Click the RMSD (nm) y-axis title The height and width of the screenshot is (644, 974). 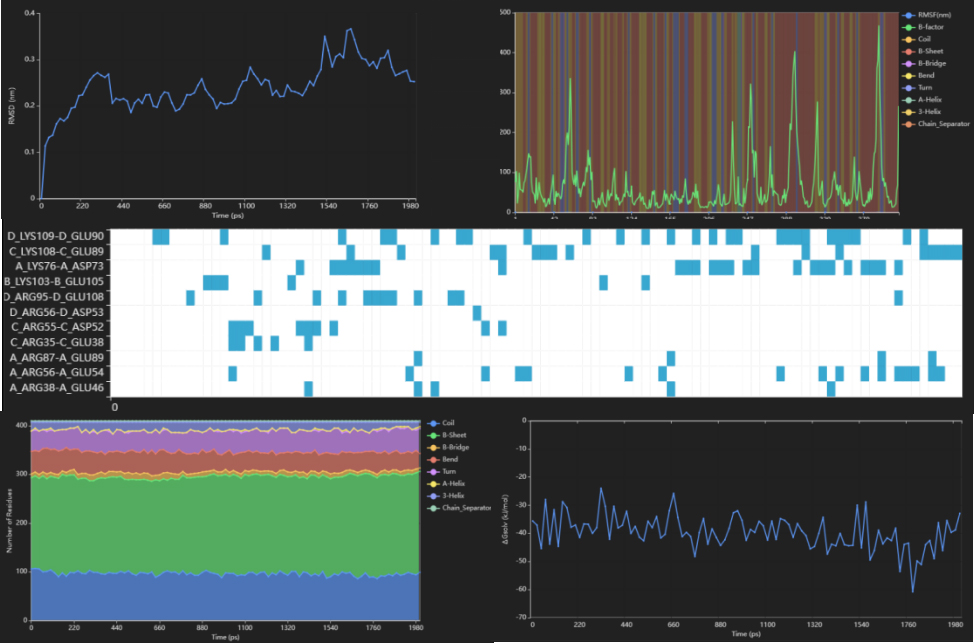(x=11, y=106)
